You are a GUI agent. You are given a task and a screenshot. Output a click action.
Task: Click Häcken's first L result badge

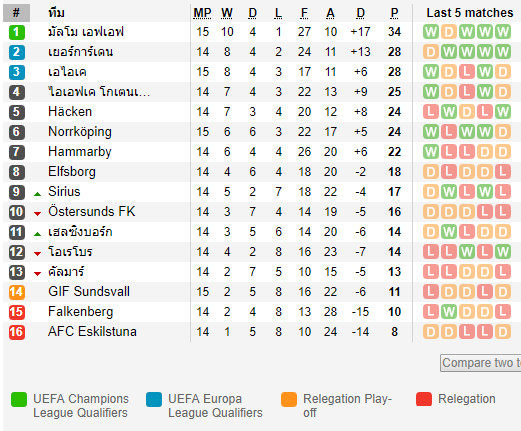(x=431, y=112)
